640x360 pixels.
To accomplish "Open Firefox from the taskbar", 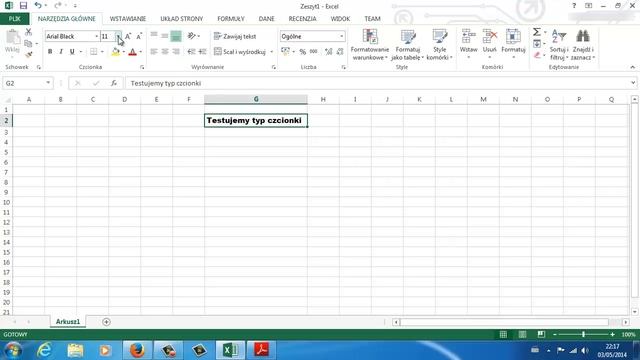I will click(137, 350).
